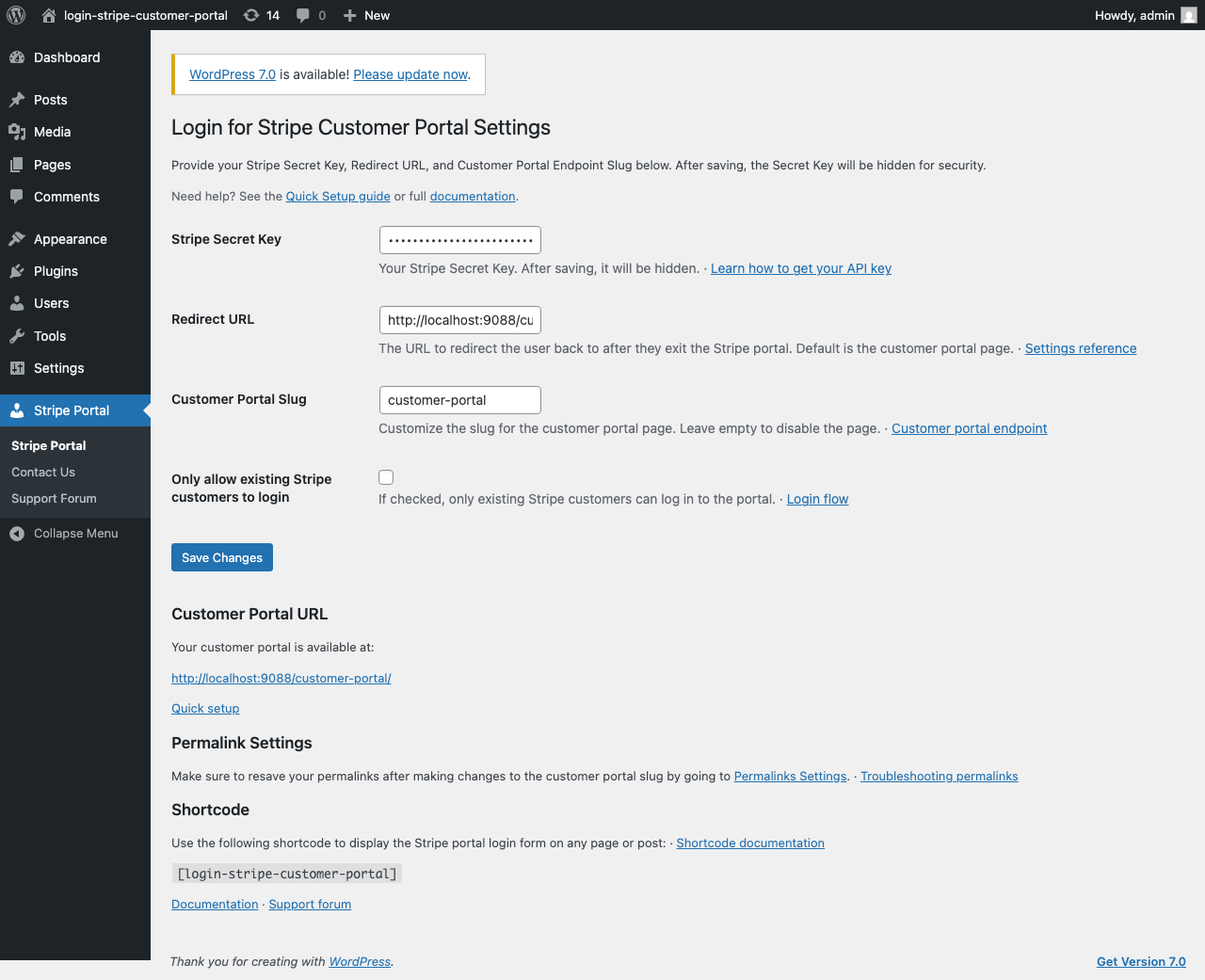Click the Posts pushpin icon

coord(17,100)
